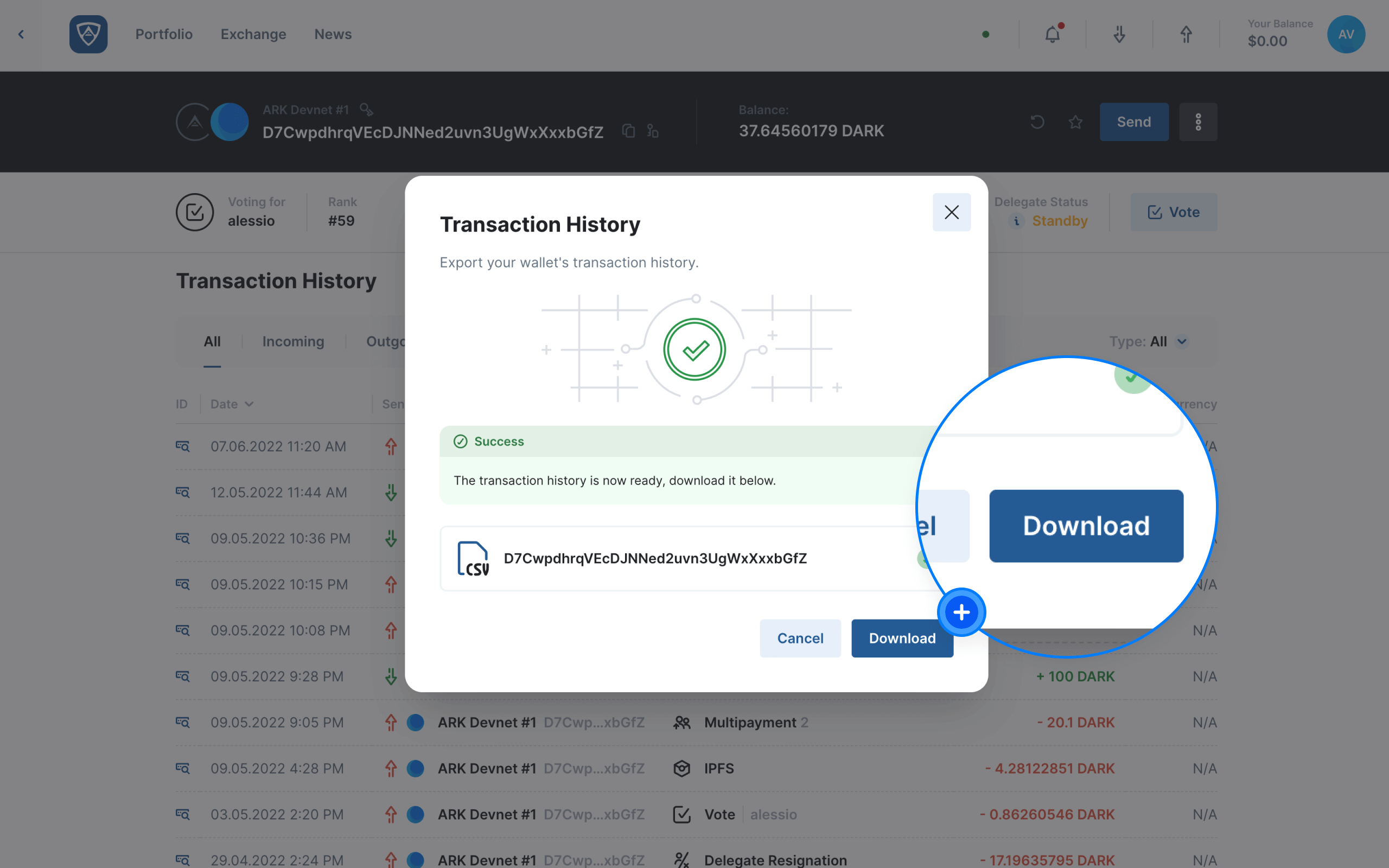Viewport: 1389px width, 868px height.
Task: Click the voting delegate name alessio
Action: click(x=251, y=221)
